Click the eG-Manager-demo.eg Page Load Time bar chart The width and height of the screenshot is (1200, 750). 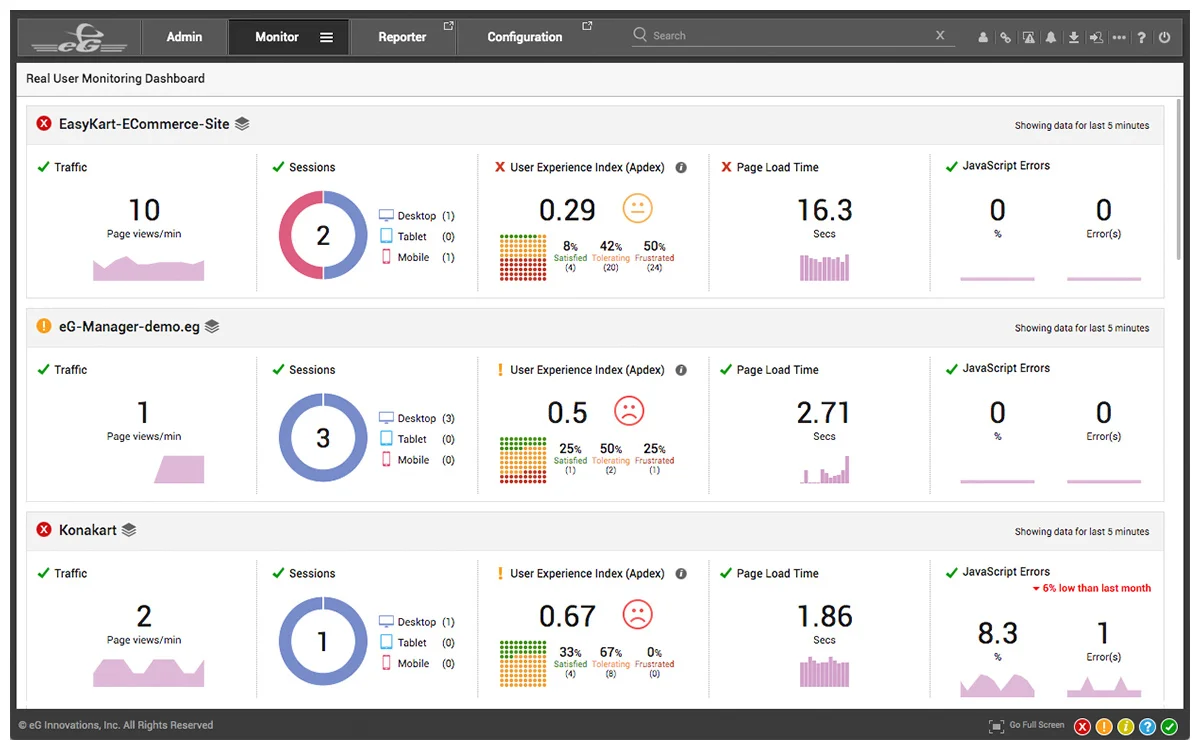[824, 470]
